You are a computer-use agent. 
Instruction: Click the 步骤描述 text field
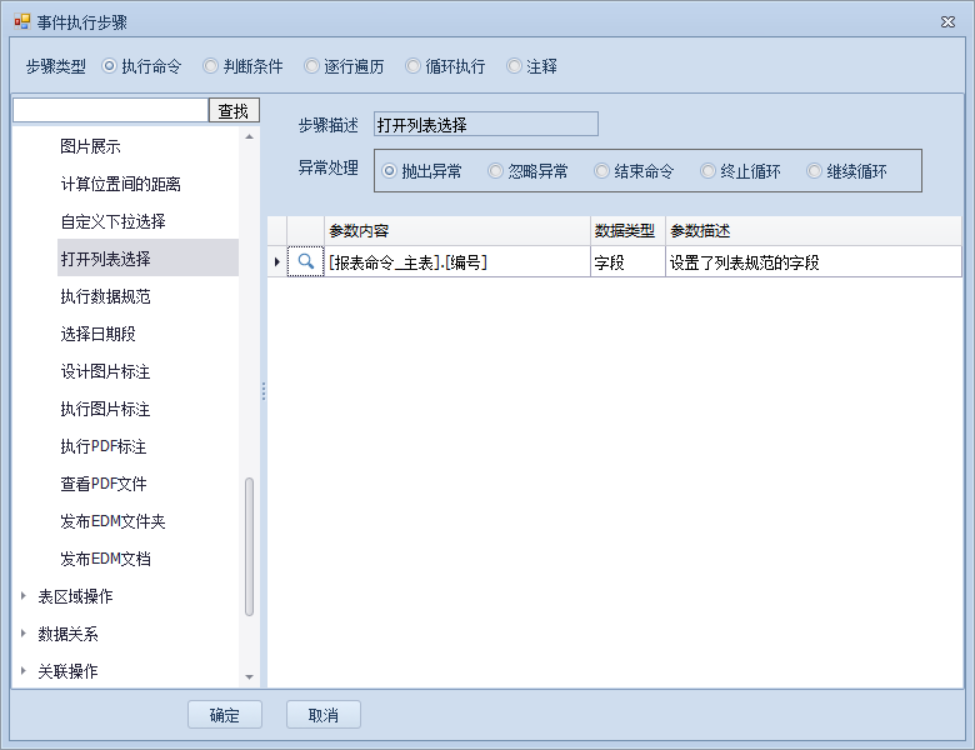[x=485, y=125]
